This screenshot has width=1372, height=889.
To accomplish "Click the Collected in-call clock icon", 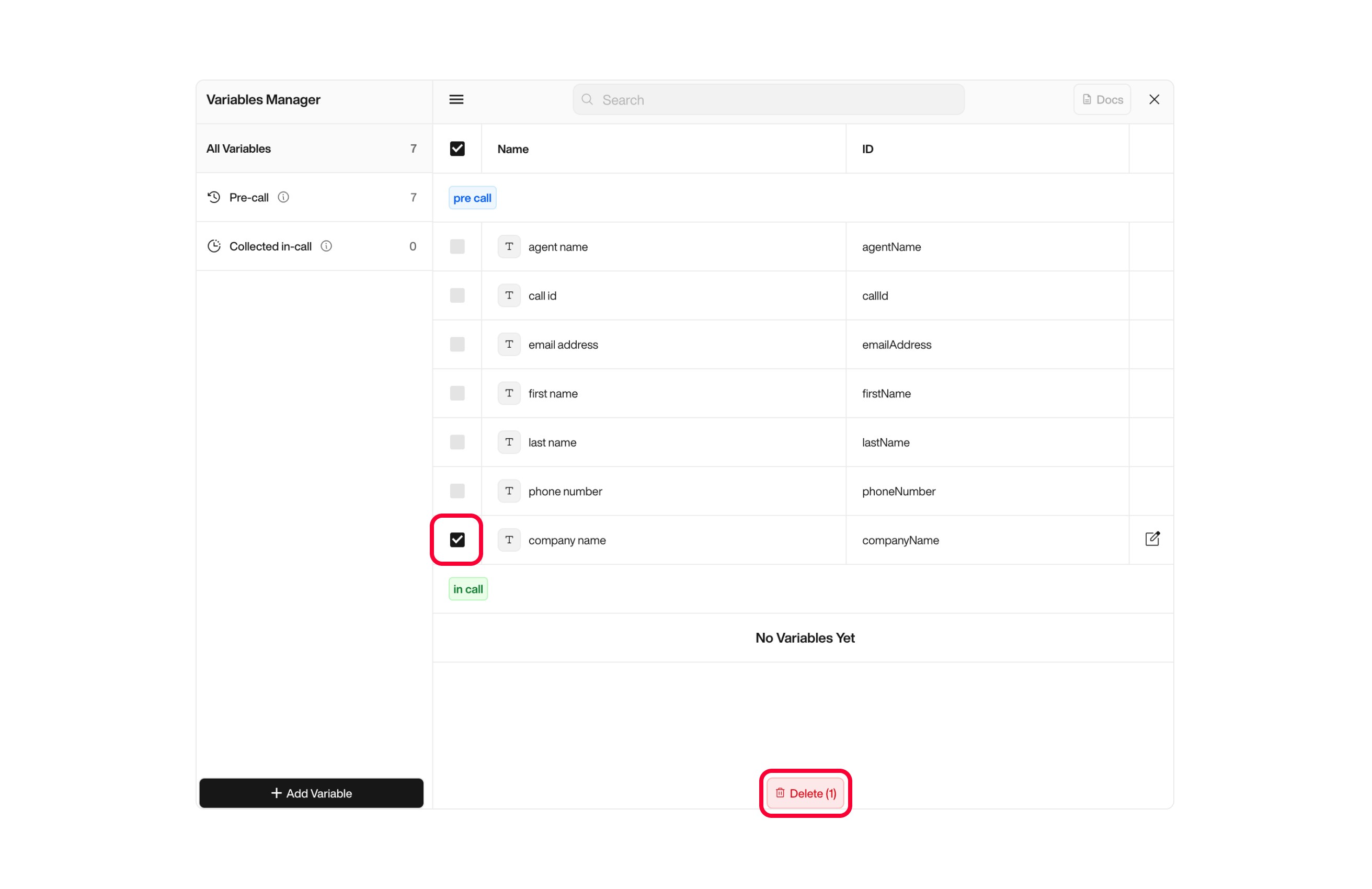I will point(213,246).
